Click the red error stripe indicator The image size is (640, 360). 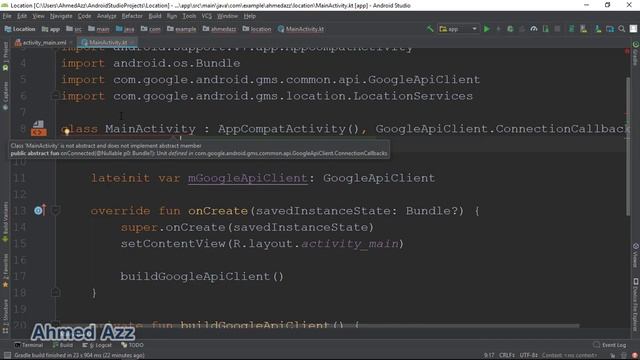(x=627, y=51)
